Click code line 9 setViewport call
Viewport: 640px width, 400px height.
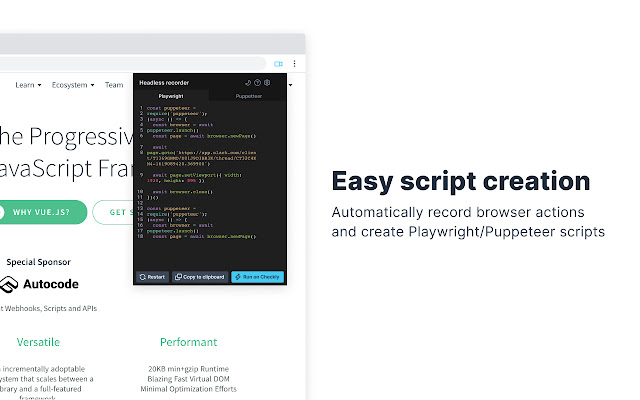pos(197,178)
